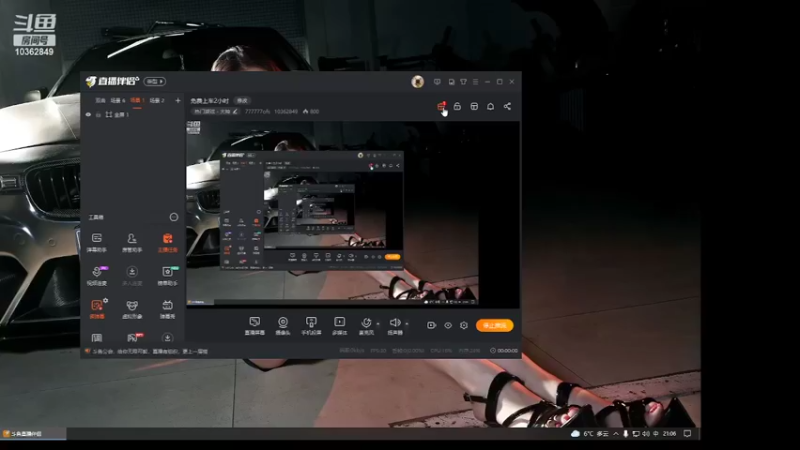Image resolution: width=800 pixels, height=450 pixels.
Task: Click the stream title text above preview
Action: tap(210, 101)
